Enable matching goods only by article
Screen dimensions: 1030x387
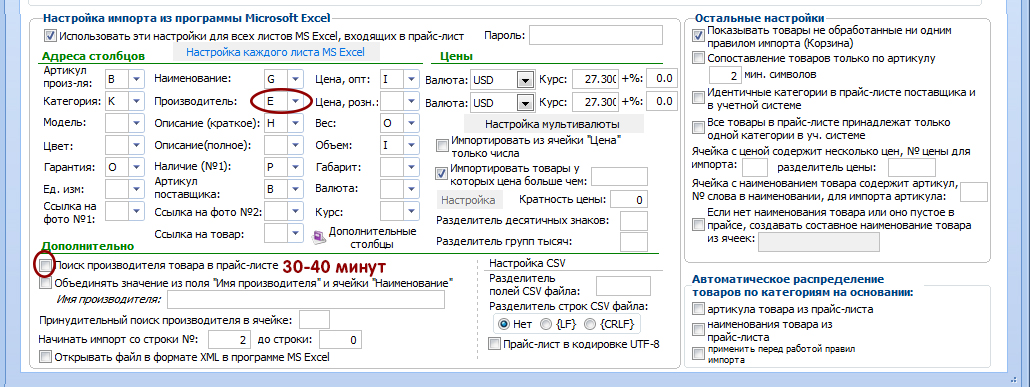pyautogui.click(x=699, y=58)
